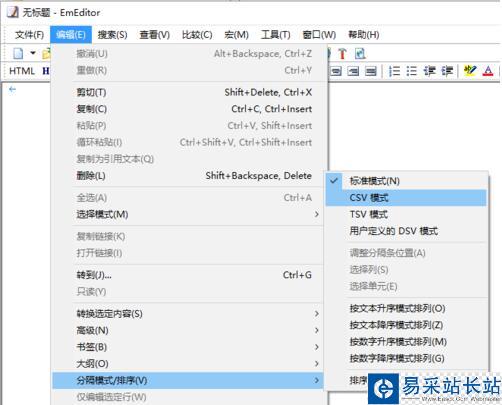This screenshot has height=405, width=502.
Task: Expand the 选择模式(M) submenu arrow
Action: [x=317, y=214]
